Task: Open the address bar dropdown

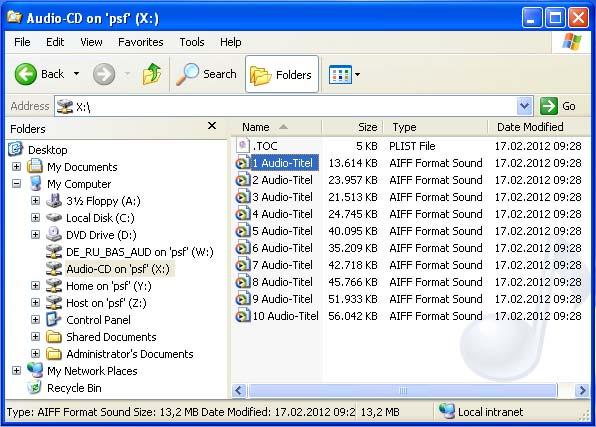Action: click(525, 106)
